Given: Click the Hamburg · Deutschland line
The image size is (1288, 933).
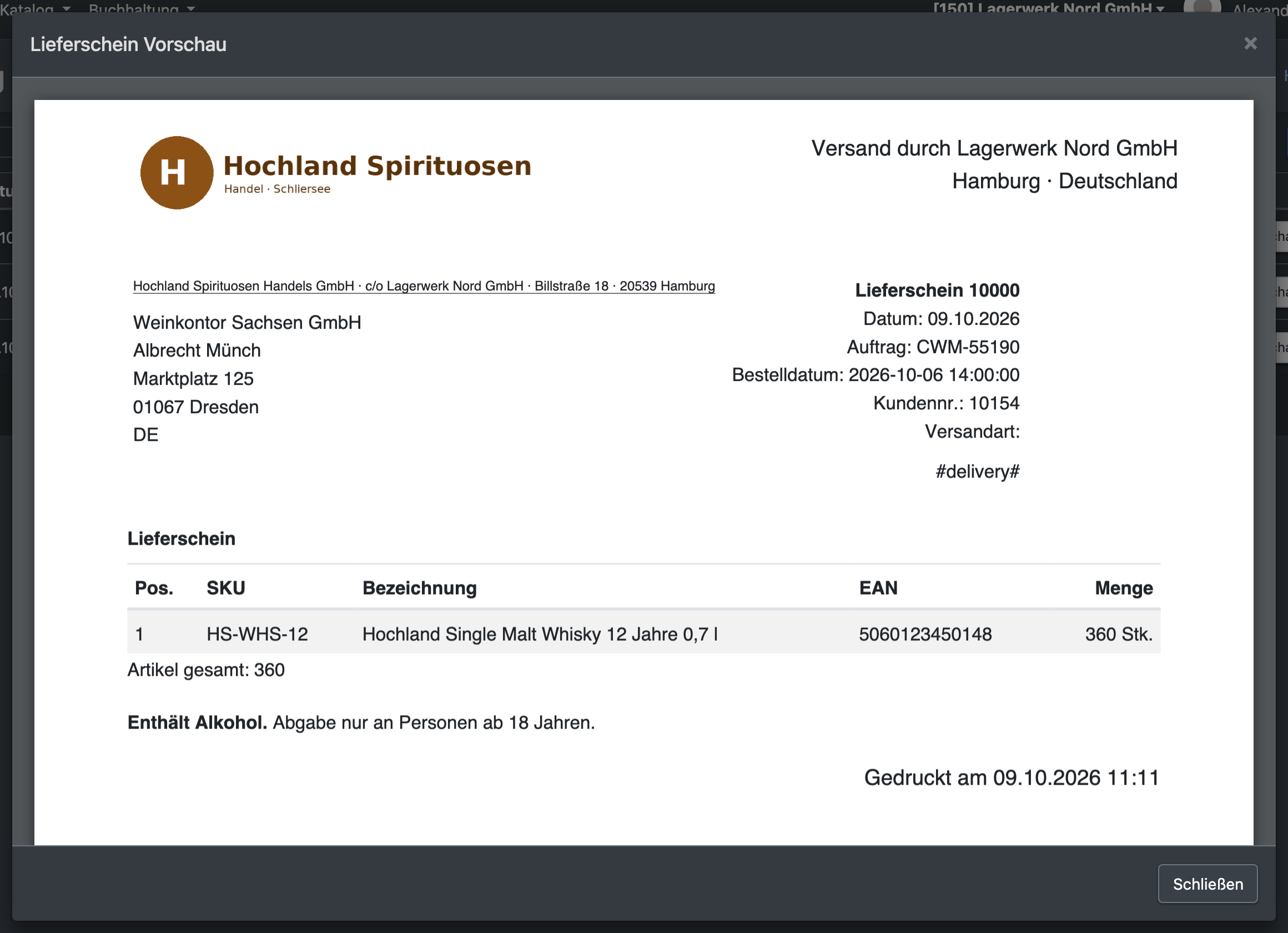Looking at the screenshot, I should click(x=1064, y=181).
